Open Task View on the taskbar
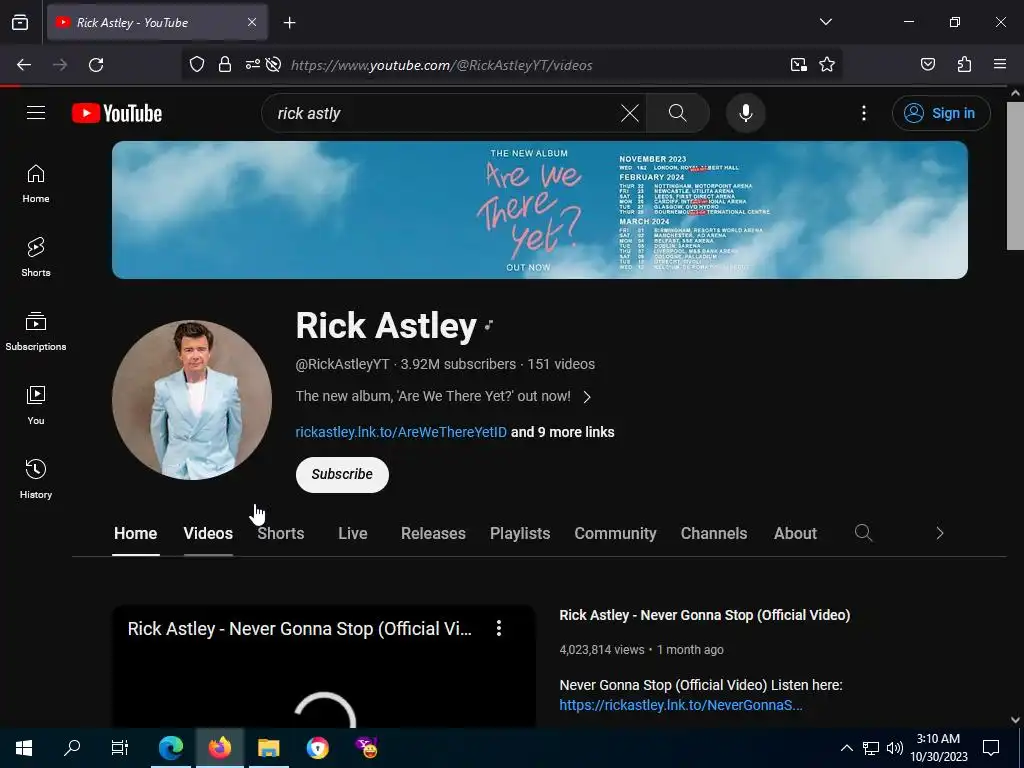 tap(120, 748)
